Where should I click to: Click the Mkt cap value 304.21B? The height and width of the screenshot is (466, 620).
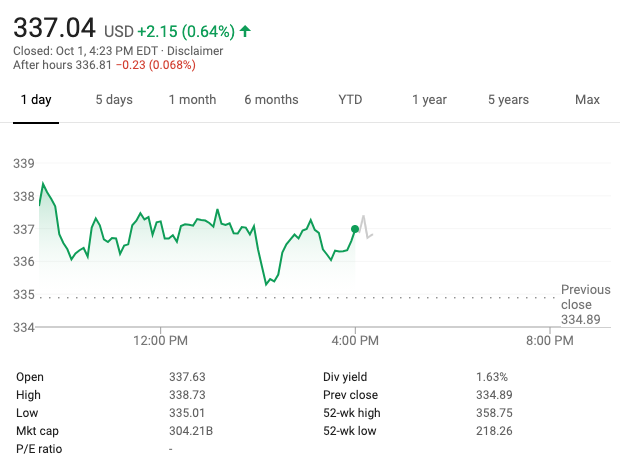coord(191,431)
